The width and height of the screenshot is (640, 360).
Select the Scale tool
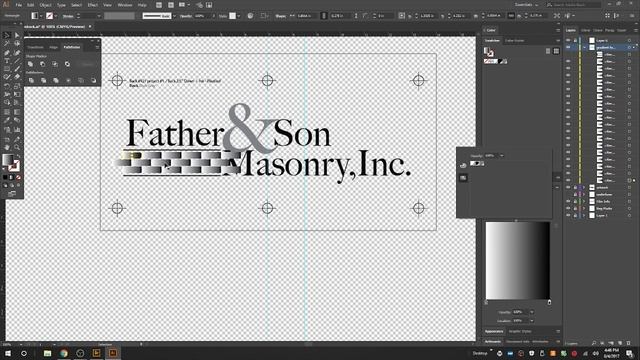point(17,86)
